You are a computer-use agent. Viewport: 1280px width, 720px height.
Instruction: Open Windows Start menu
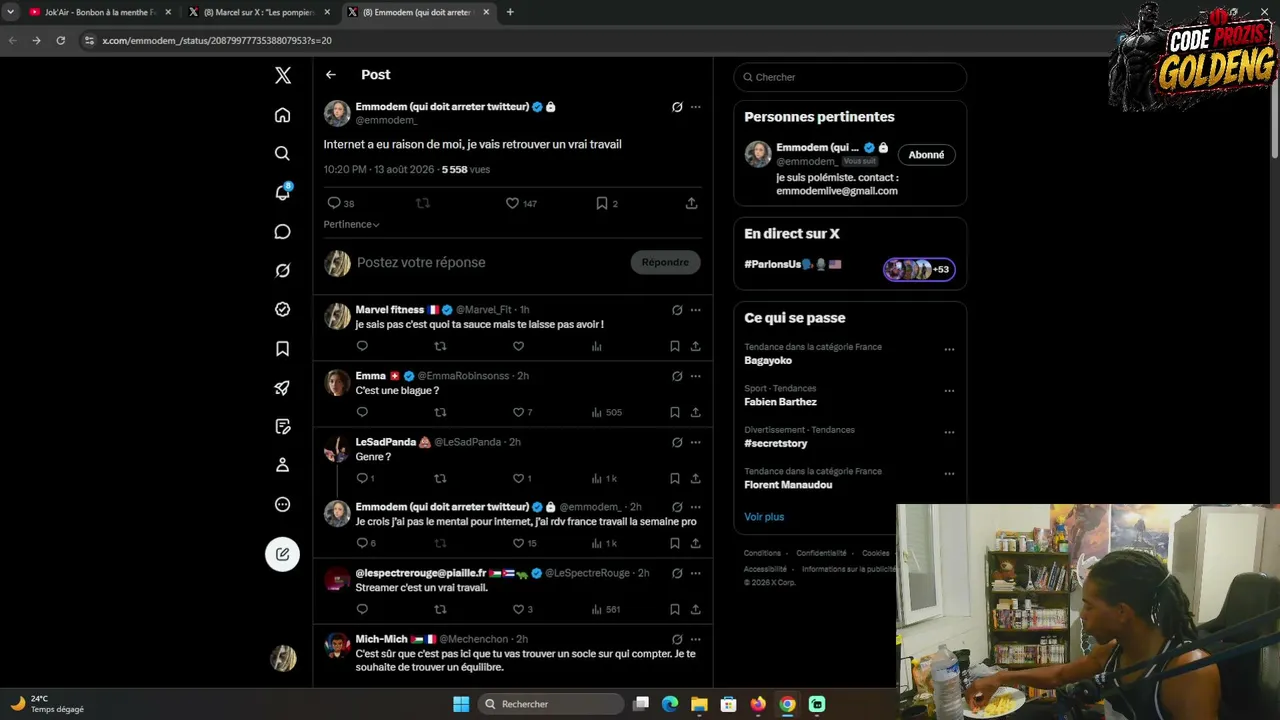(x=461, y=704)
